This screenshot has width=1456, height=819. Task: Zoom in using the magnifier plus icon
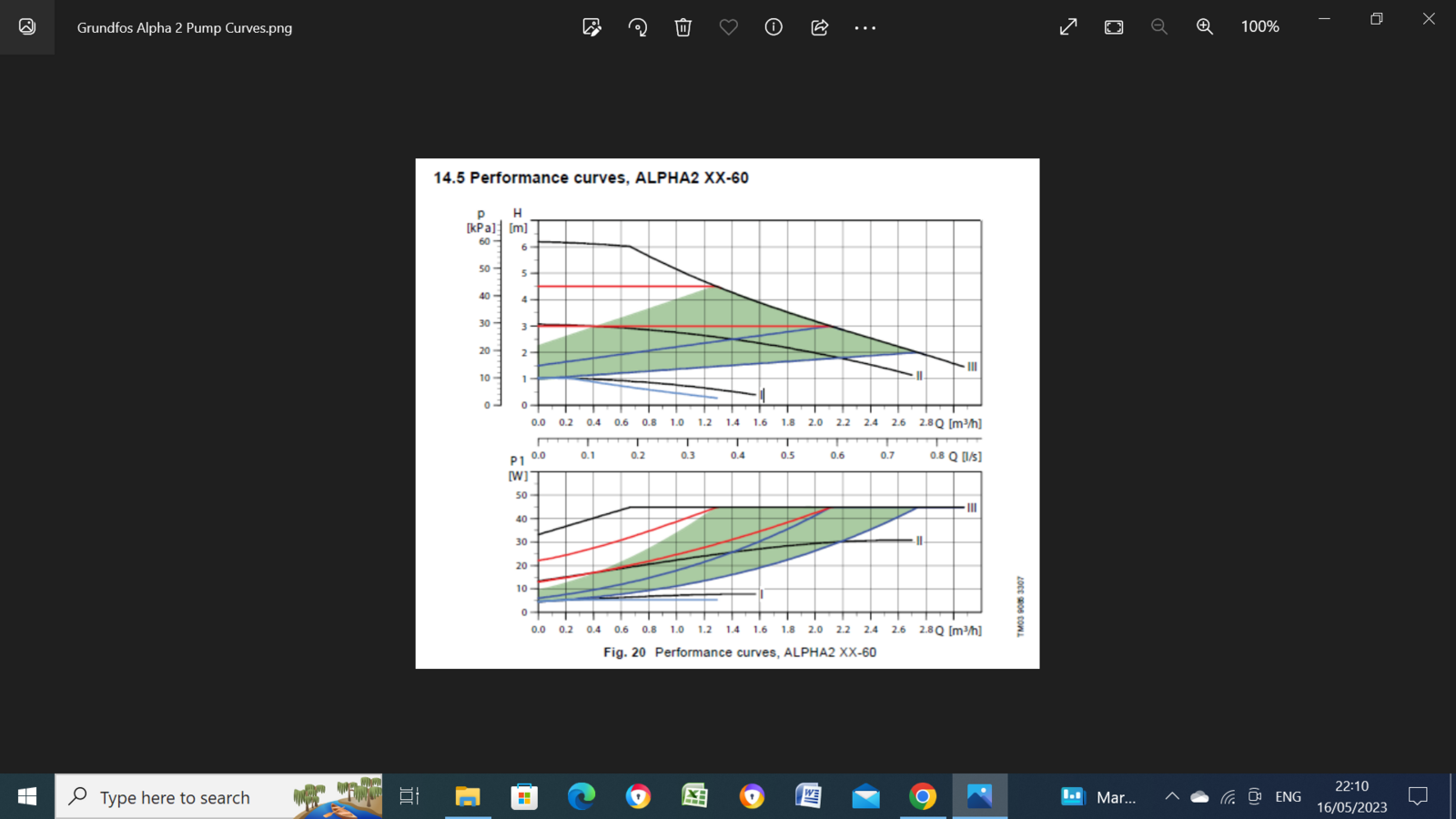click(1205, 27)
